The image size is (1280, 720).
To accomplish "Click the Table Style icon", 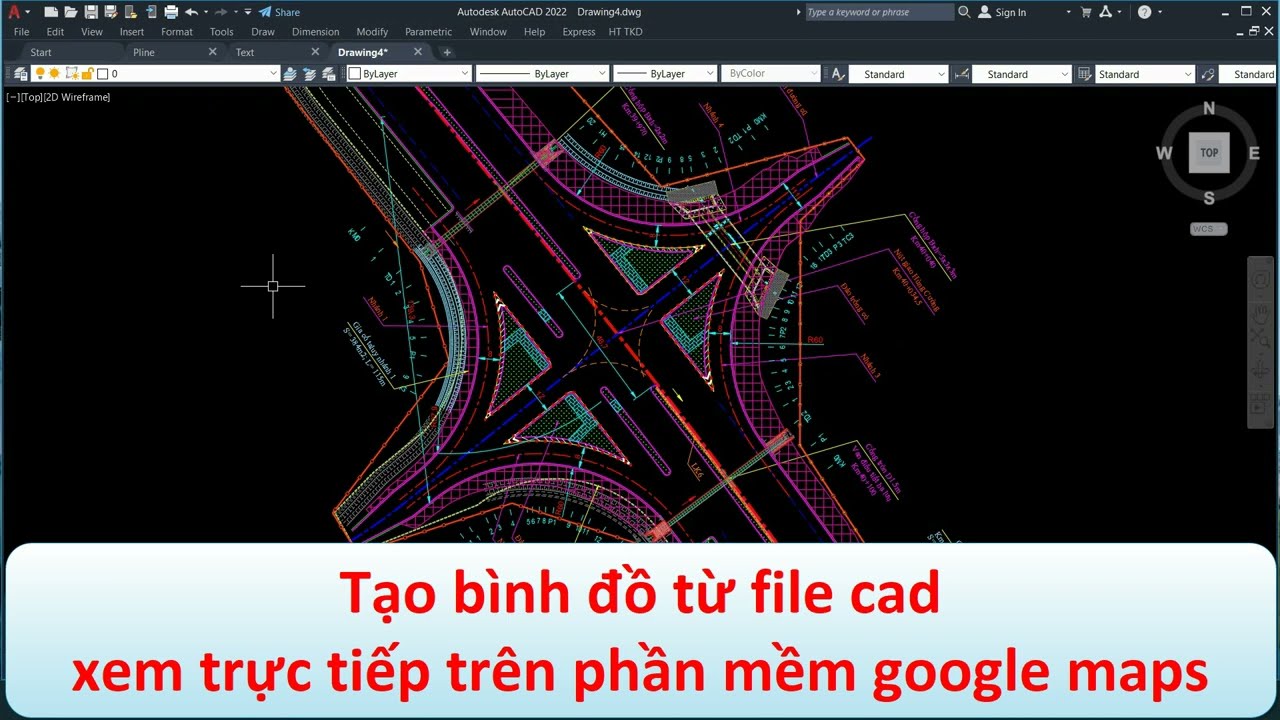I will (x=1085, y=74).
